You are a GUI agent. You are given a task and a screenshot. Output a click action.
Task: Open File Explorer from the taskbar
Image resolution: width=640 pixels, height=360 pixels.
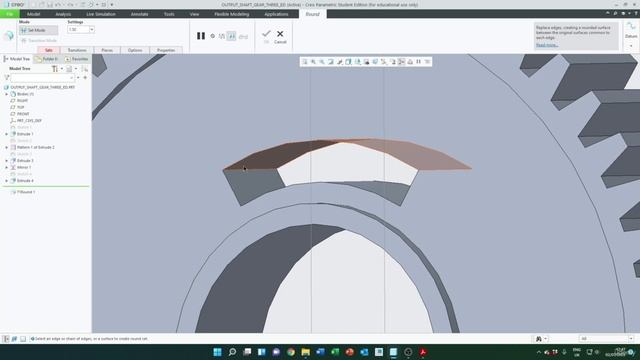point(305,352)
